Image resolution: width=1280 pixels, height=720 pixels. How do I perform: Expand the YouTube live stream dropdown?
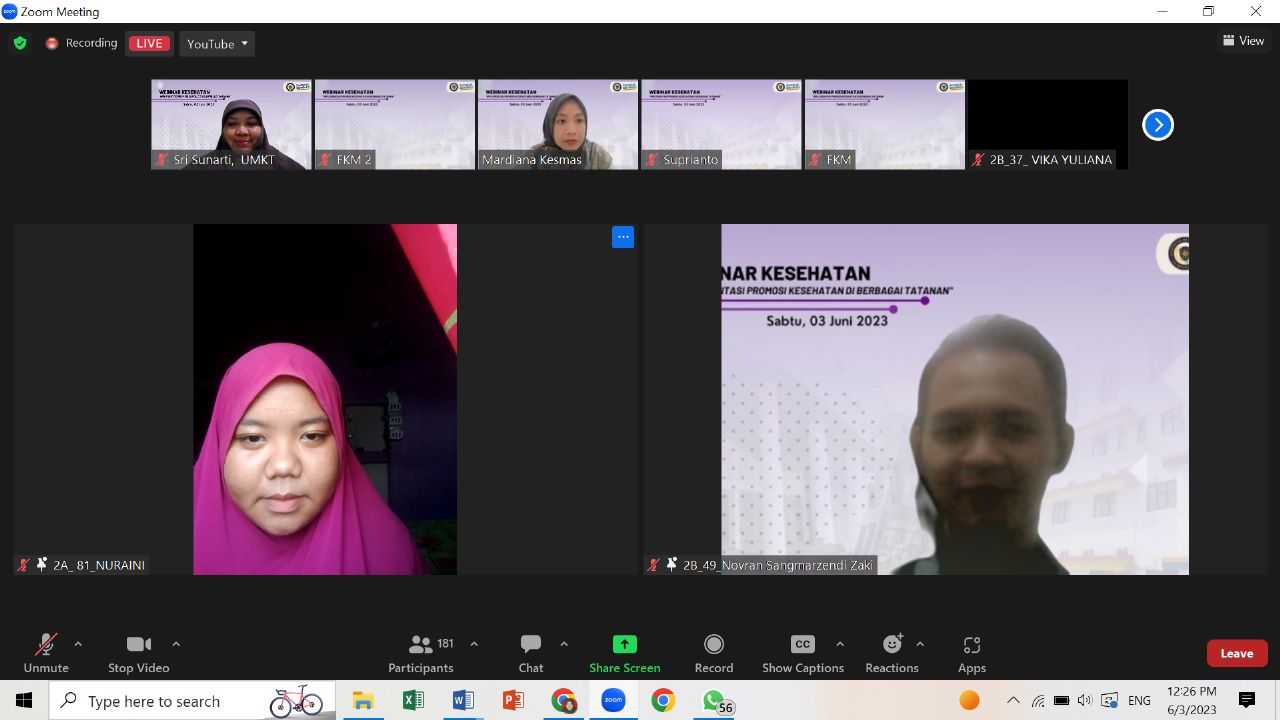pyautogui.click(x=217, y=44)
